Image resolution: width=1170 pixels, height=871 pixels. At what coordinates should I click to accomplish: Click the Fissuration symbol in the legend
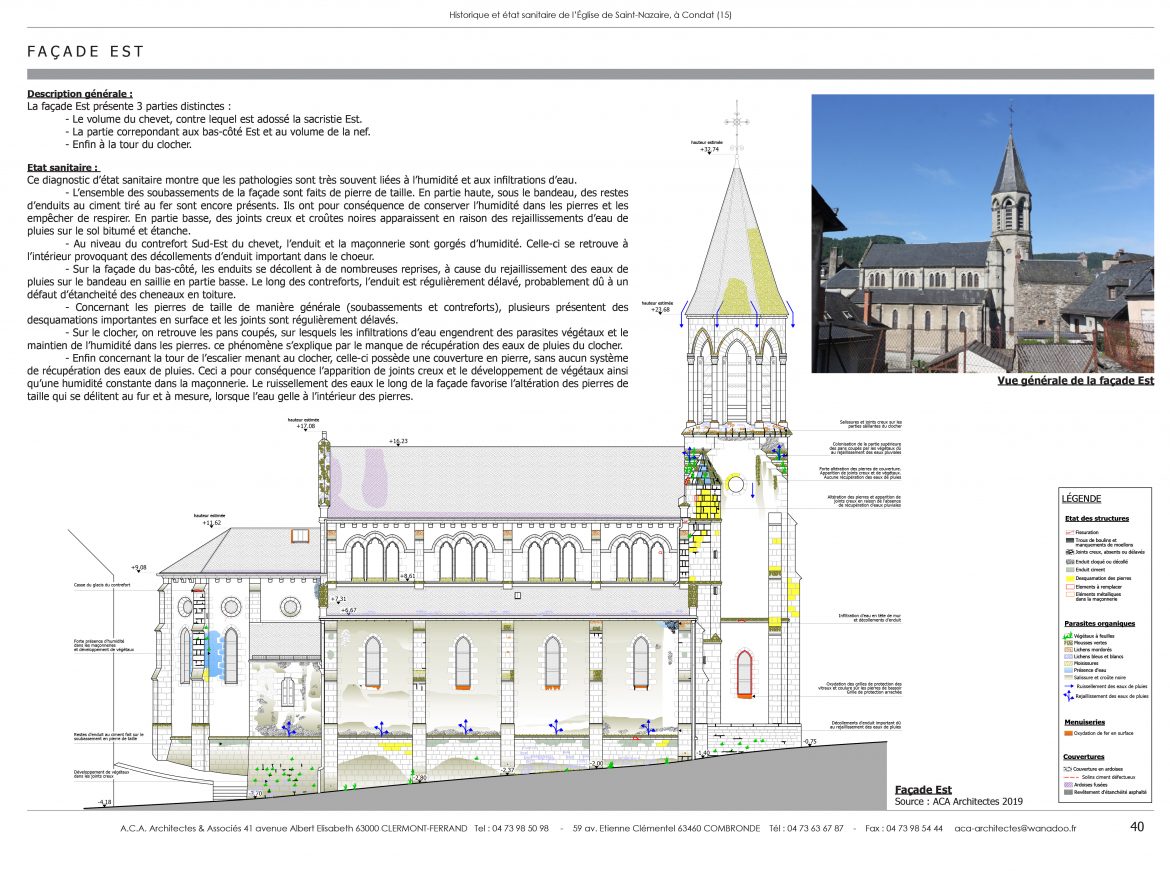pyautogui.click(x=1069, y=532)
